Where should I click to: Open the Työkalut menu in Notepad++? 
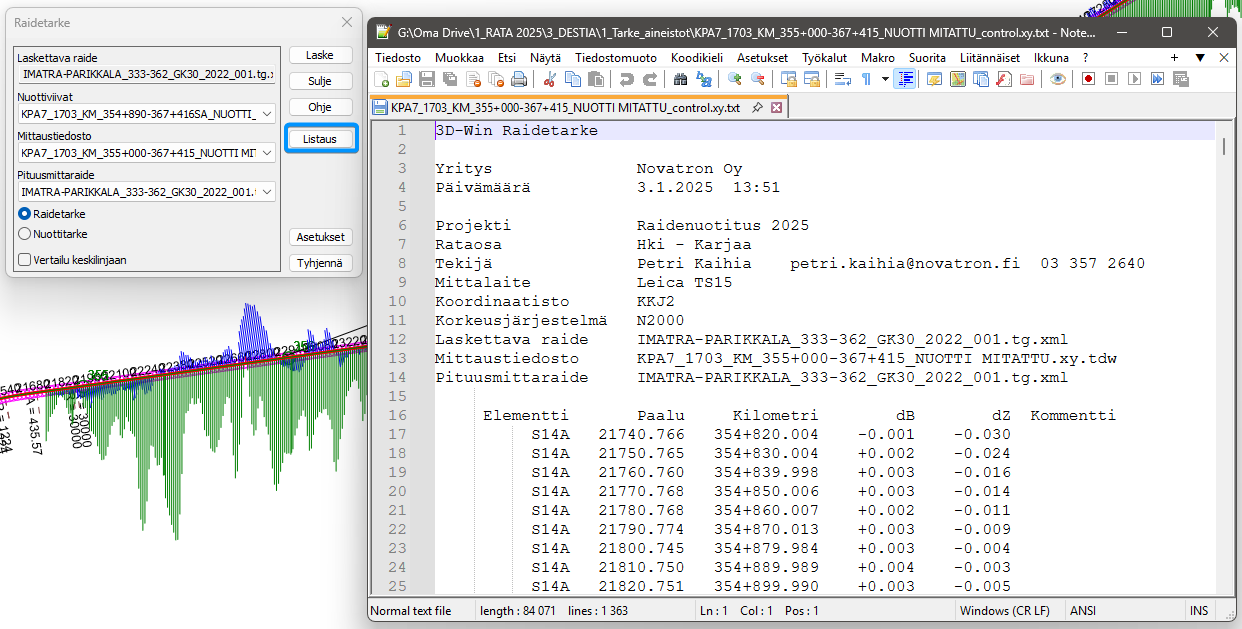[x=824, y=58]
